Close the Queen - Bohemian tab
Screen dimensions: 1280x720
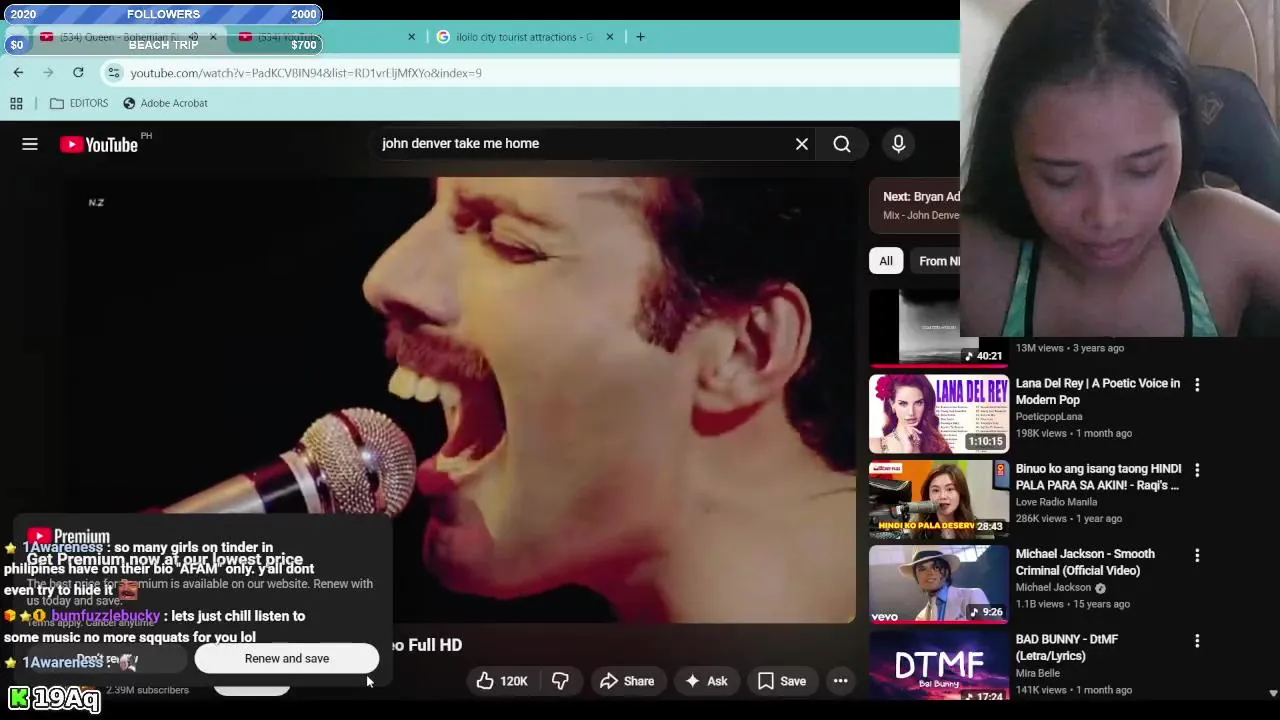coord(213,37)
